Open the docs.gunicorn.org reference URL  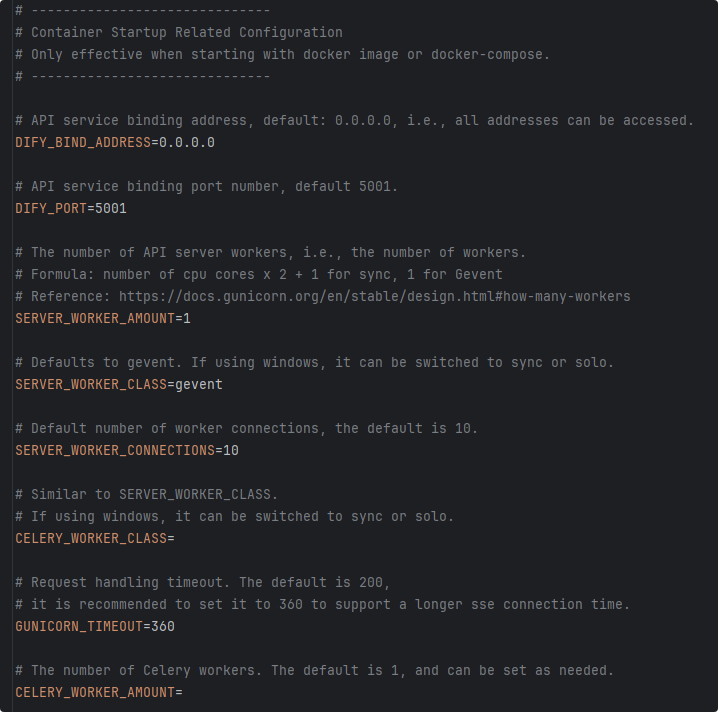click(375, 297)
